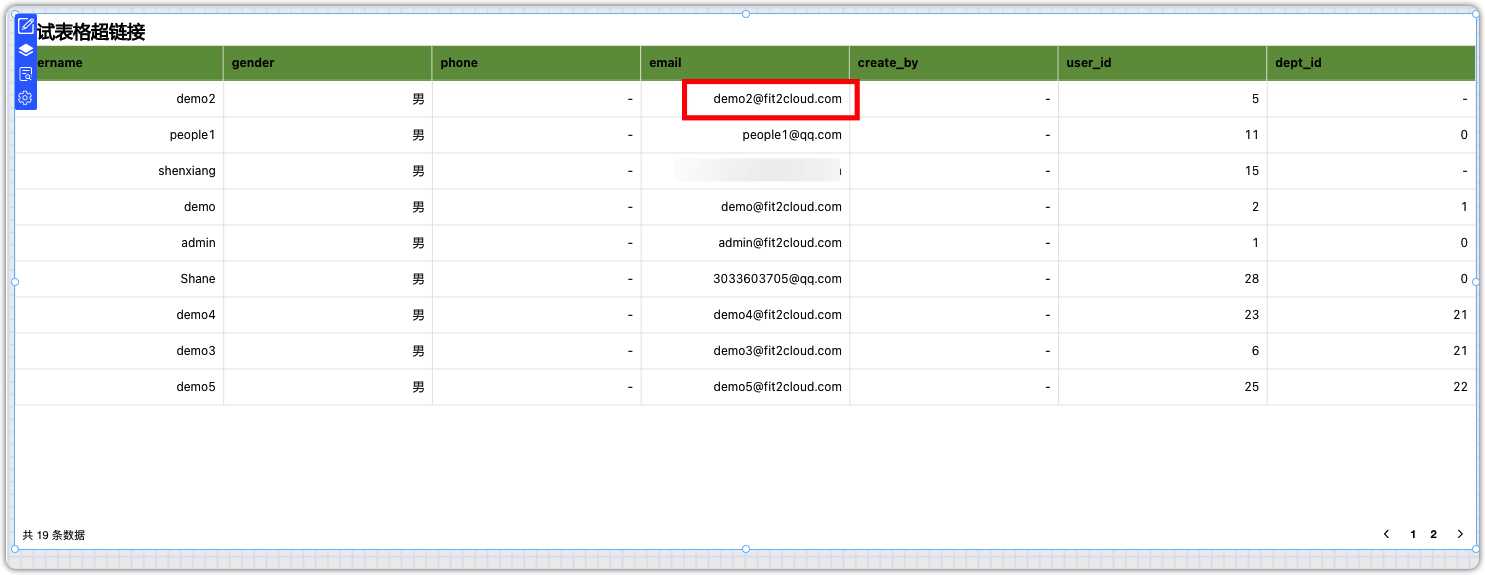Image resolution: width=1485 pixels, height=575 pixels.
Task: Go to the previous page with the left arrow
Action: (x=1387, y=534)
